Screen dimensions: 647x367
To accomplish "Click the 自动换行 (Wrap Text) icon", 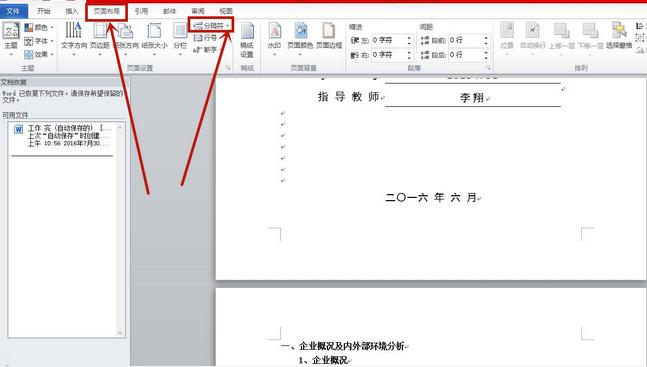I will point(533,31).
